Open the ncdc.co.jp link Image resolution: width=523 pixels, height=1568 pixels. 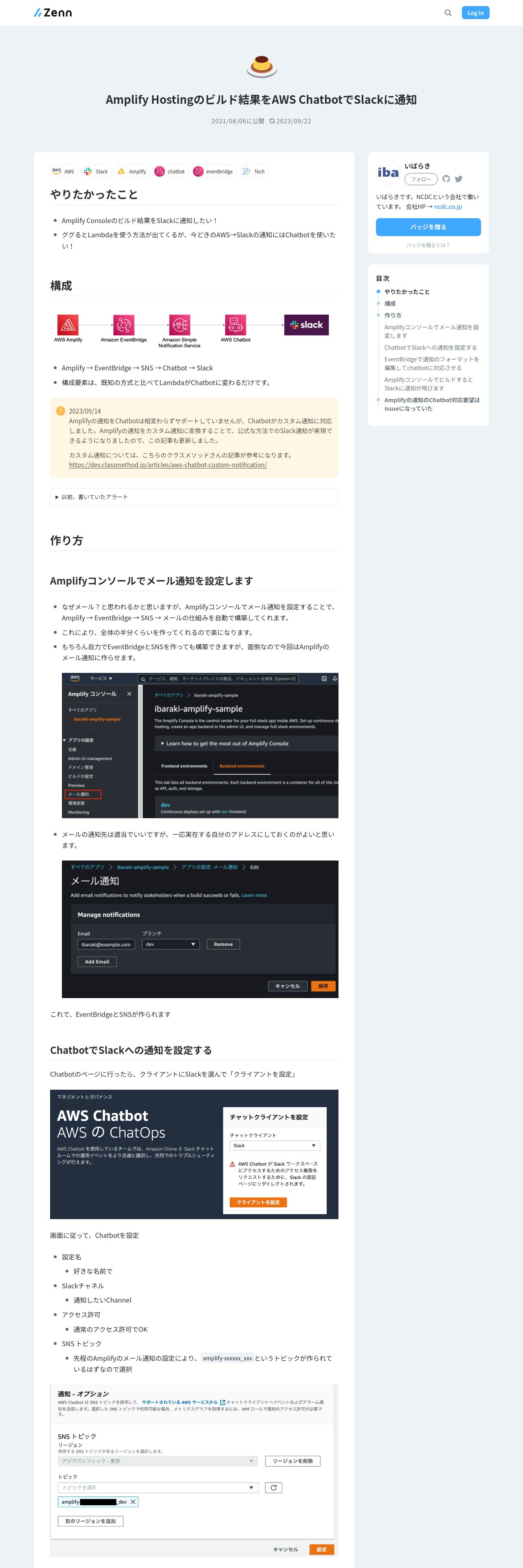(x=448, y=206)
